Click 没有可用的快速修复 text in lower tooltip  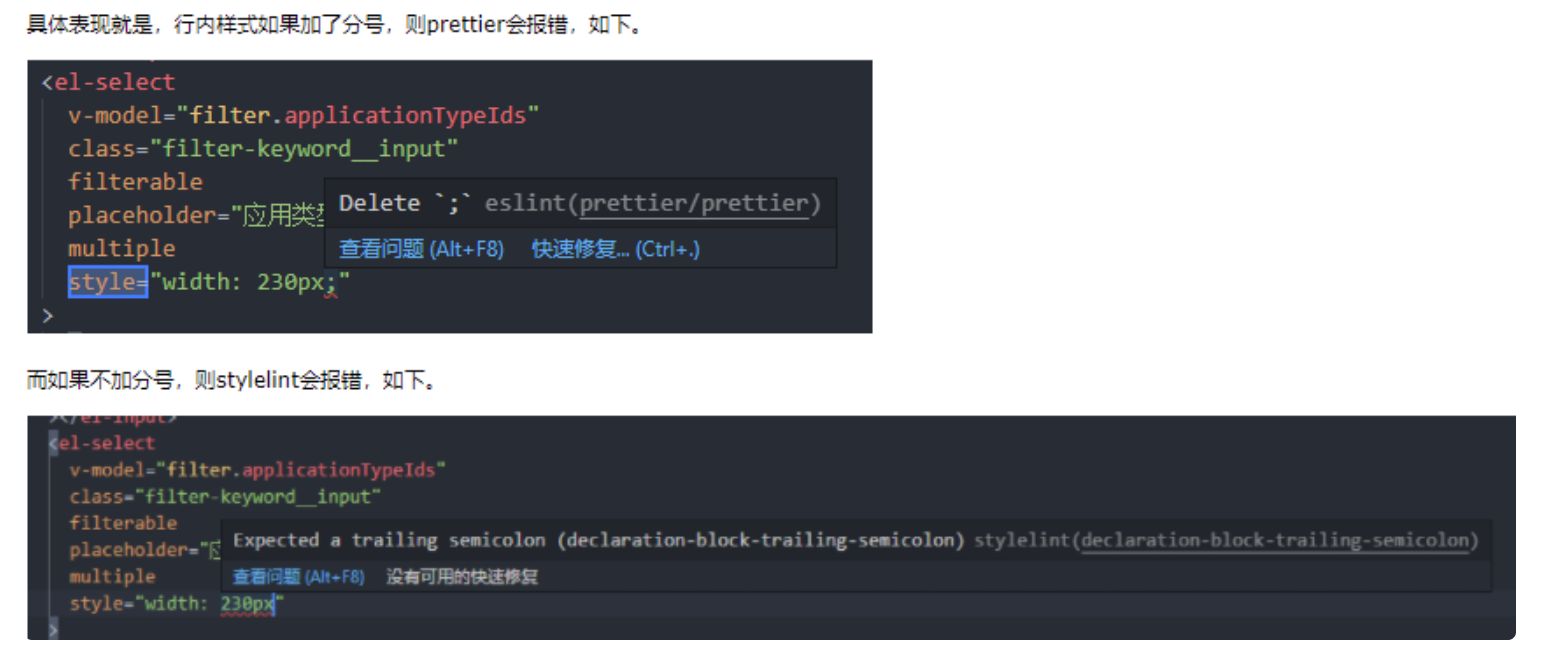[463, 577]
